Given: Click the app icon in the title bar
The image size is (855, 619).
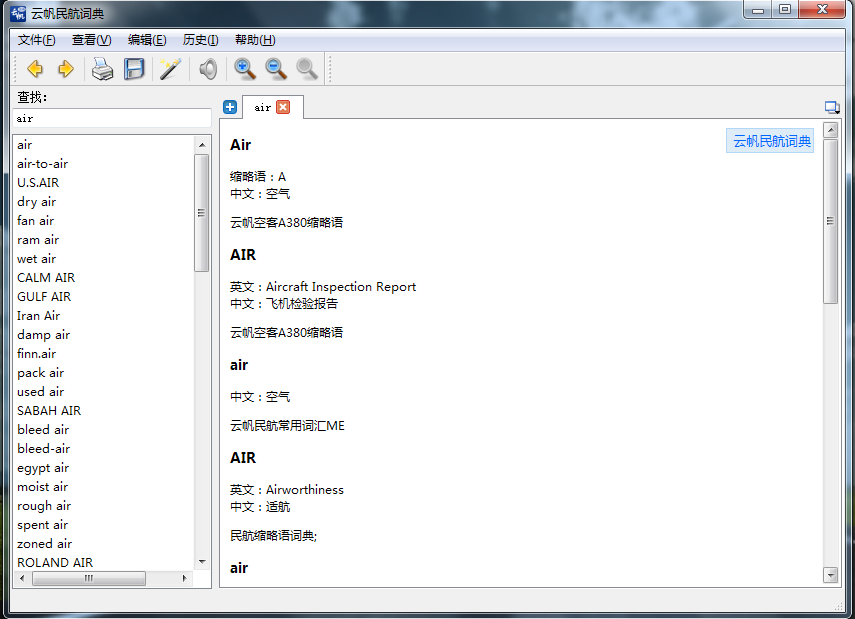Looking at the screenshot, I should (17, 13).
